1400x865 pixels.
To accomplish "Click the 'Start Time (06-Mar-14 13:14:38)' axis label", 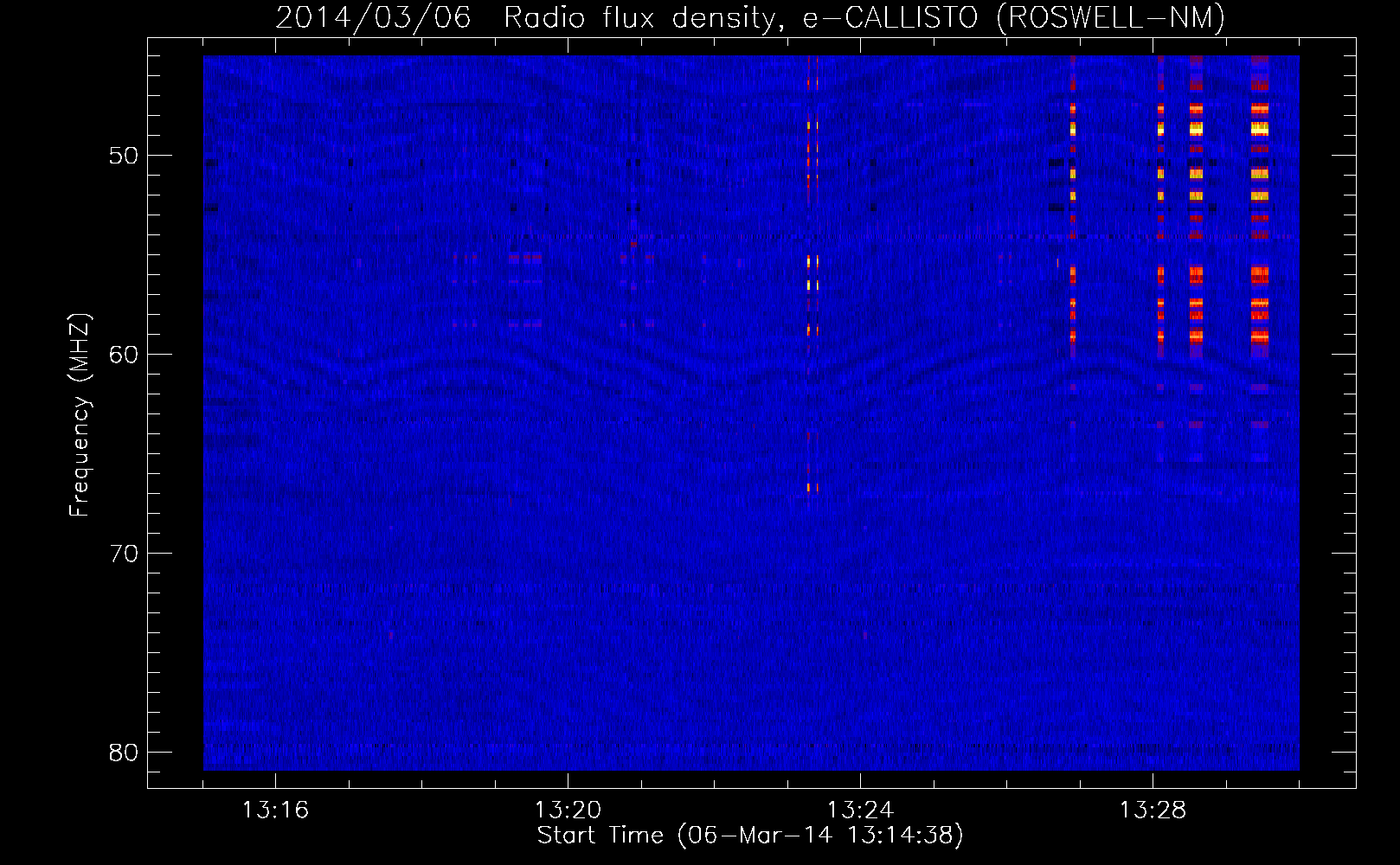I will (750, 836).
